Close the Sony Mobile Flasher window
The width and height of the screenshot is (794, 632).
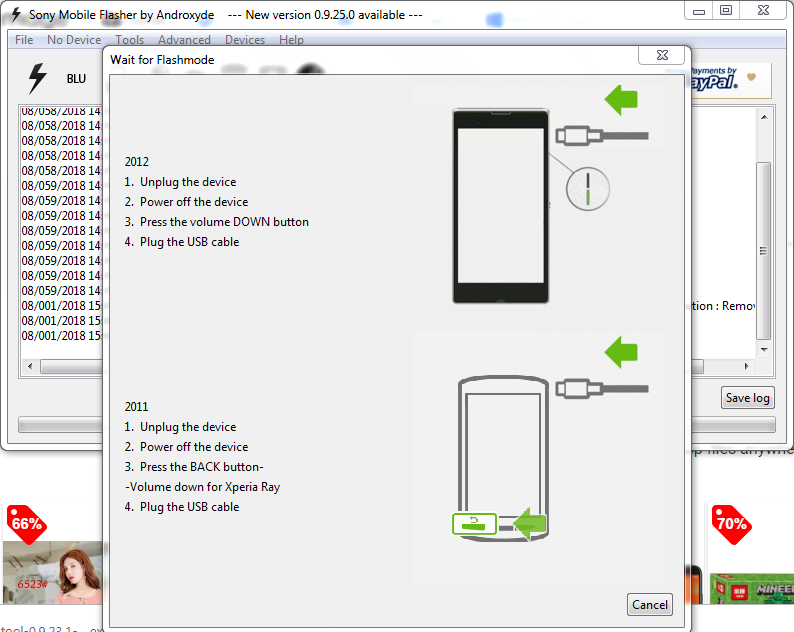click(763, 11)
